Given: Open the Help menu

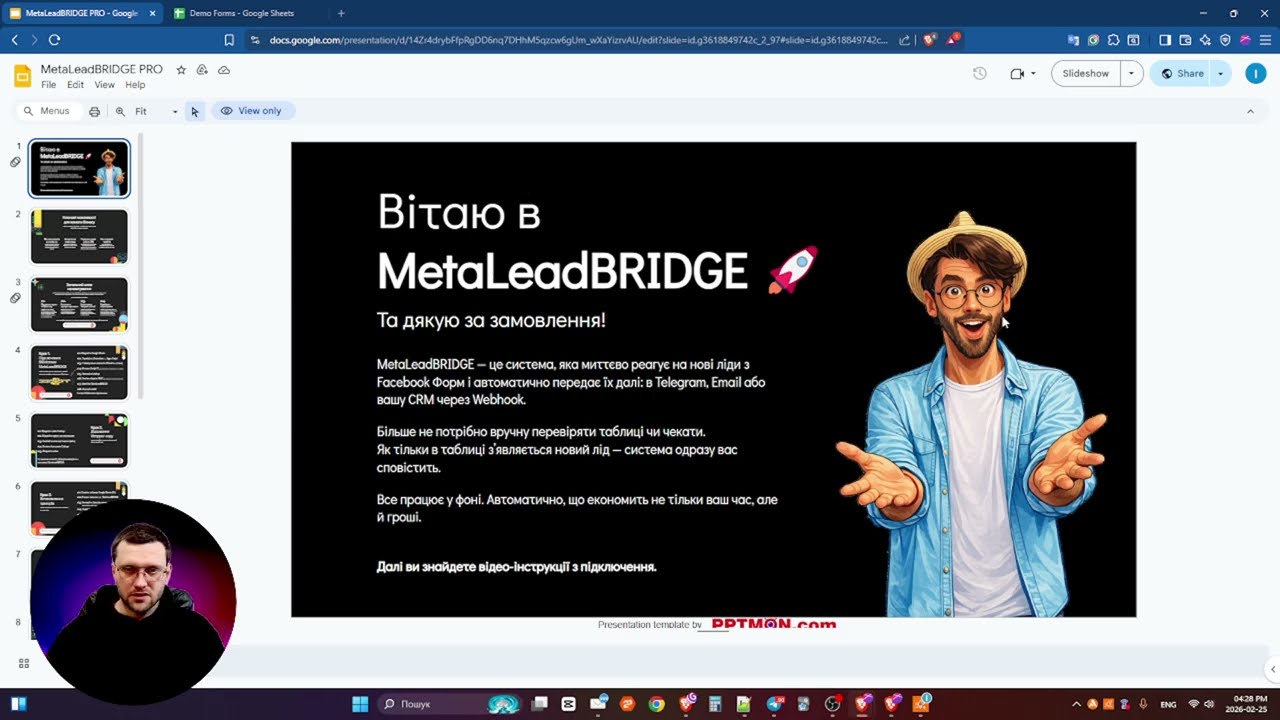Looking at the screenshot, I should click(x=135, y=85).
